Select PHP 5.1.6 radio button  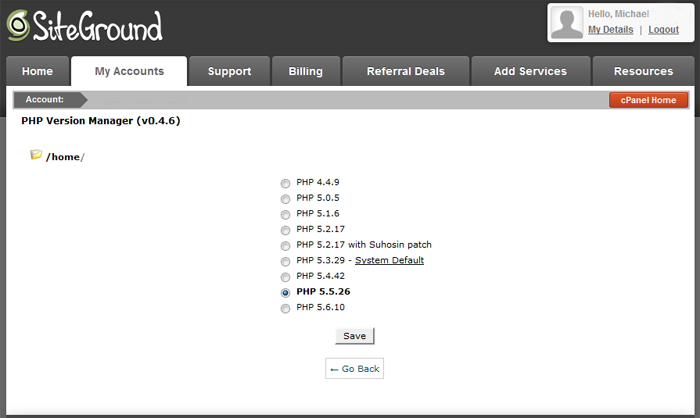[285, 214]
